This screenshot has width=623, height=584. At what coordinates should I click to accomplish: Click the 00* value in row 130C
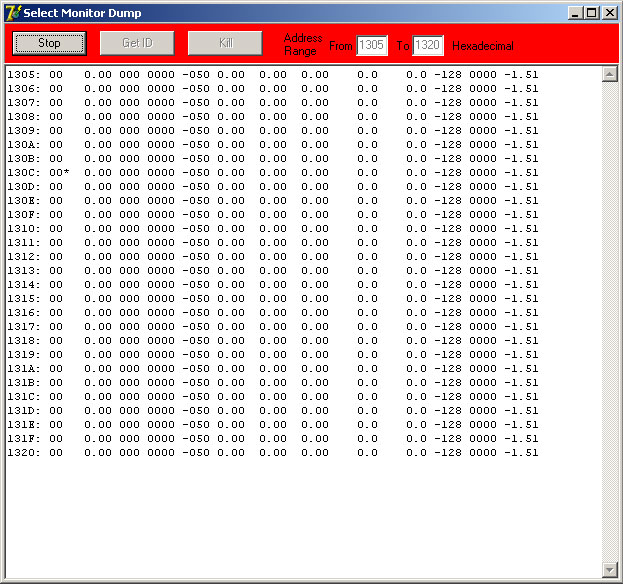59,173
